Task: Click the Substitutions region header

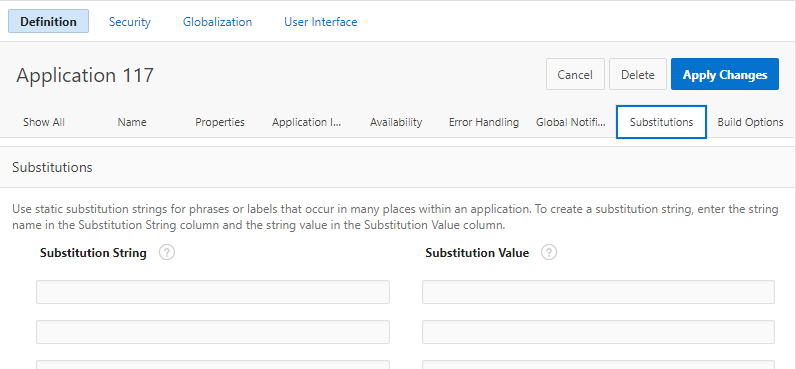Action: point(52,167)
